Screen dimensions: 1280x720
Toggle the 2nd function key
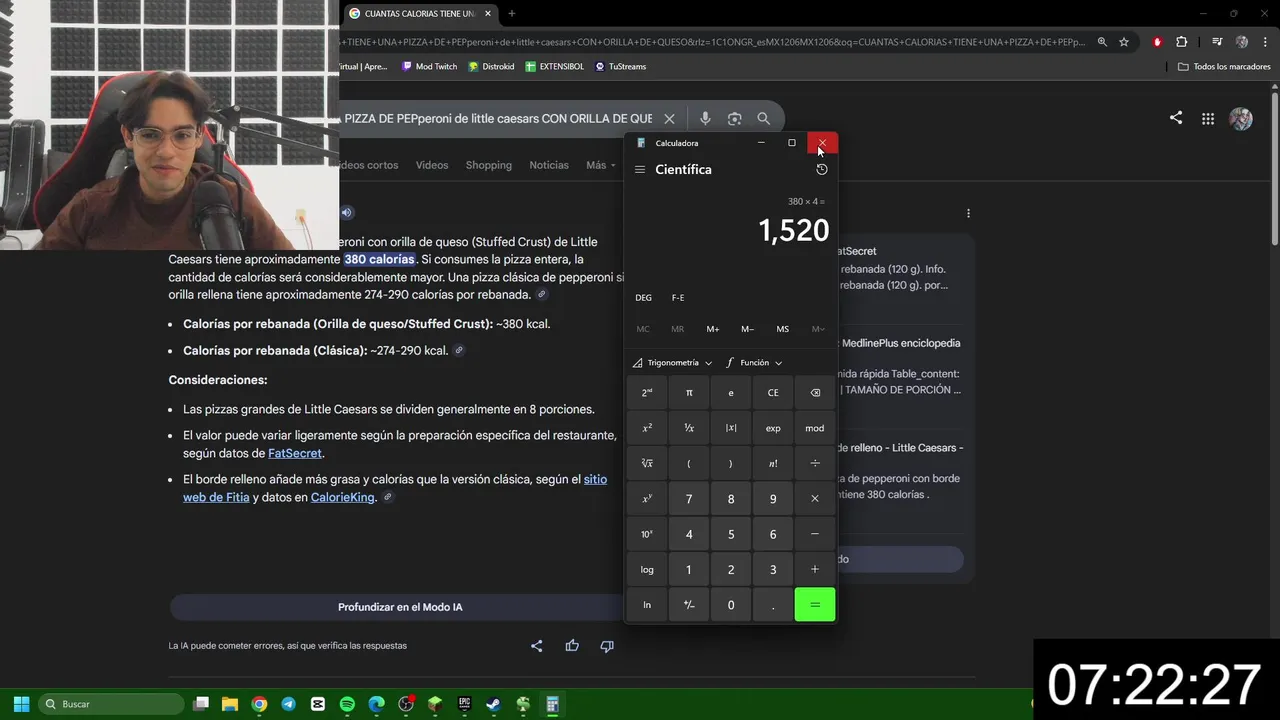pyautogui.click(x=647, y=393)
